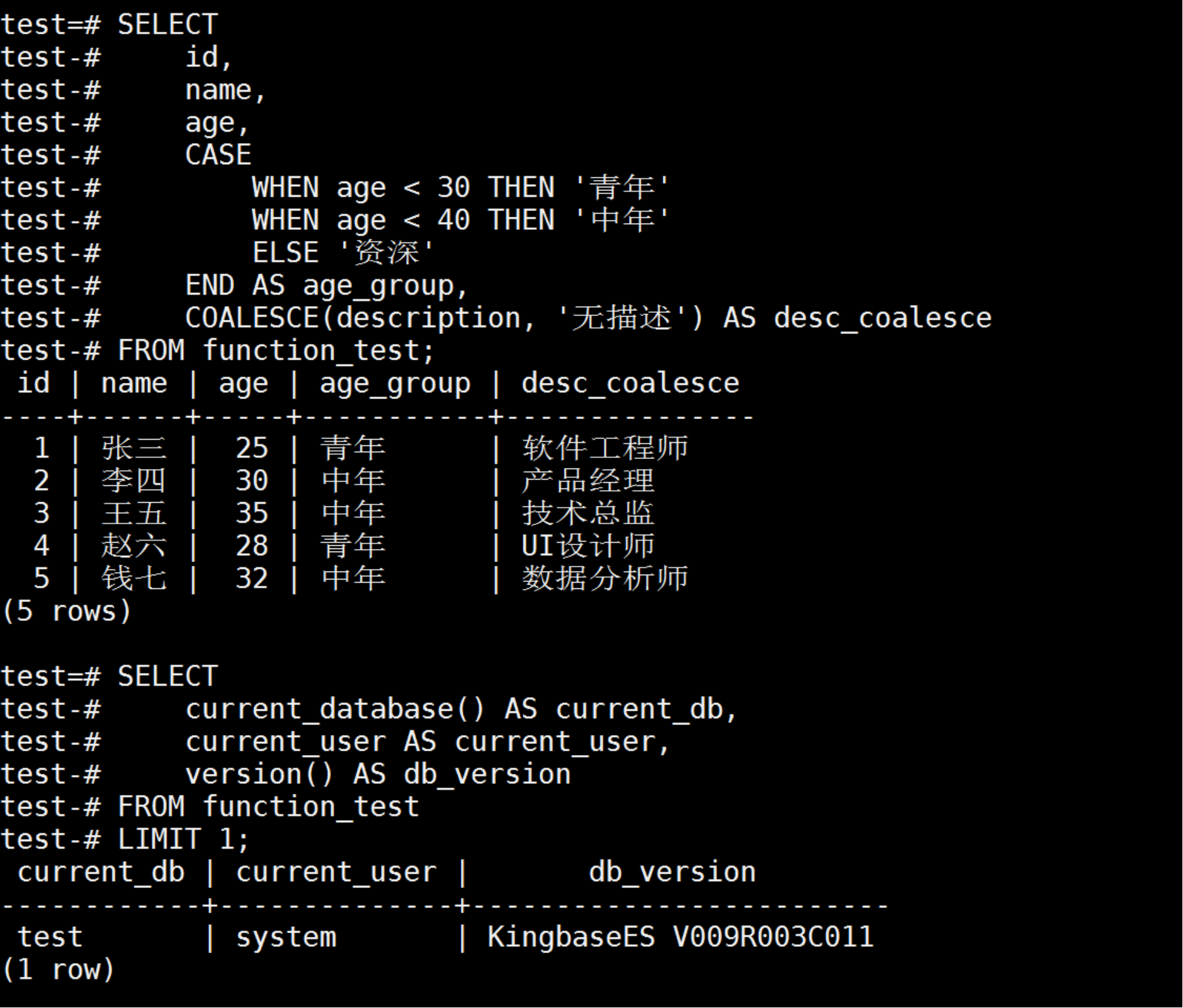The image size is (1183, 1008).
Task: Click 'current_database()' in the second query
Action: click(x=335, y=709)
